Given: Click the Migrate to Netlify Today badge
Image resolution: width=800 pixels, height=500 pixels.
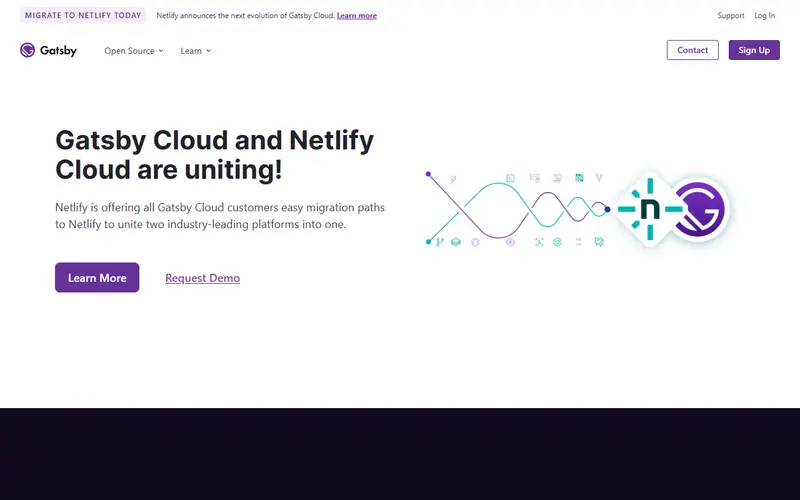Looking at the screenshot, I should click(83, 15).
